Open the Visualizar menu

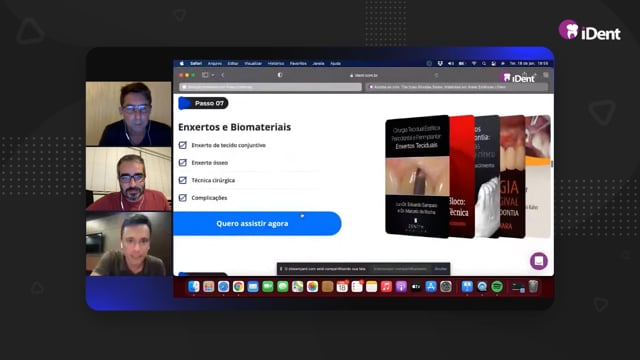pos(253,64)
